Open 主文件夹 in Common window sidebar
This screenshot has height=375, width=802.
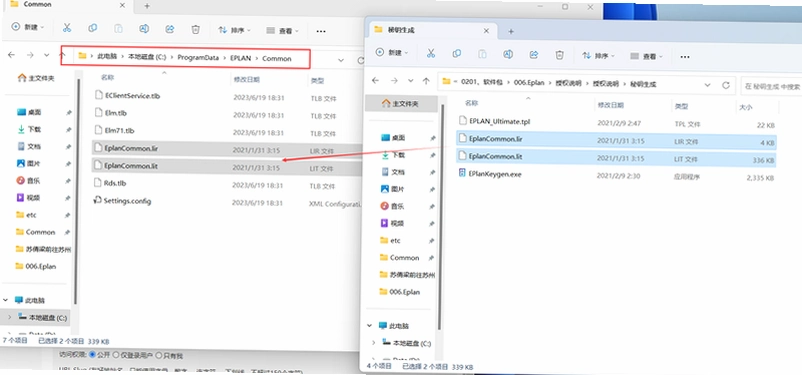[x=36, y=78]
